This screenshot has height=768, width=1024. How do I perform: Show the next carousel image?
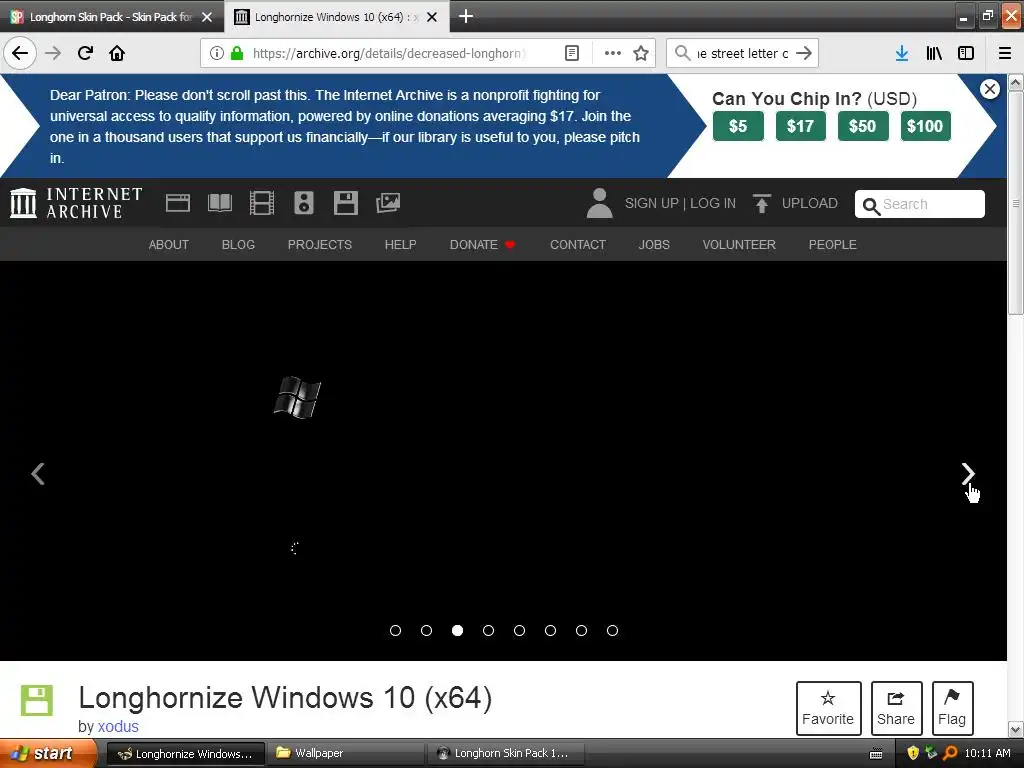[968, 473]
